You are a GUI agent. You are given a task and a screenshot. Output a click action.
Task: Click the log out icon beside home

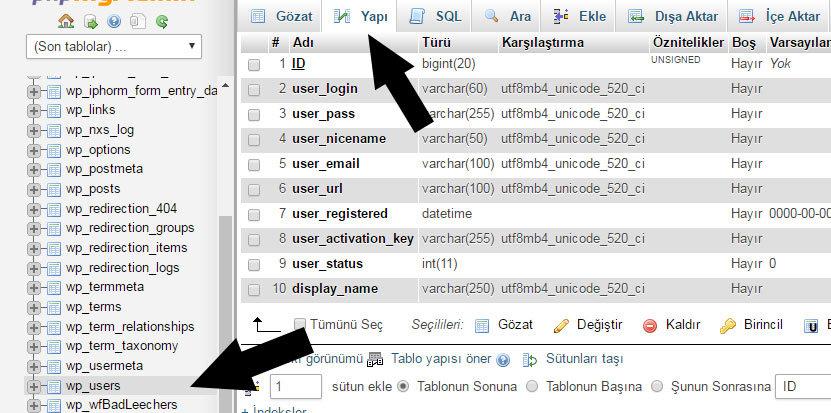[x=91, y=22]
